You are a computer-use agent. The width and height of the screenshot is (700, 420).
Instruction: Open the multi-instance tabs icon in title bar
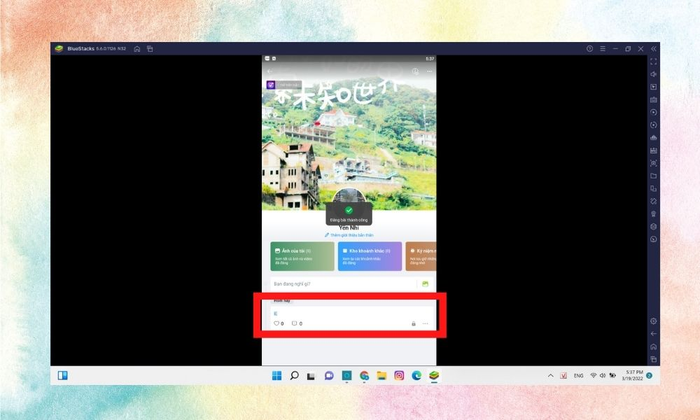(x=150, y=49)
